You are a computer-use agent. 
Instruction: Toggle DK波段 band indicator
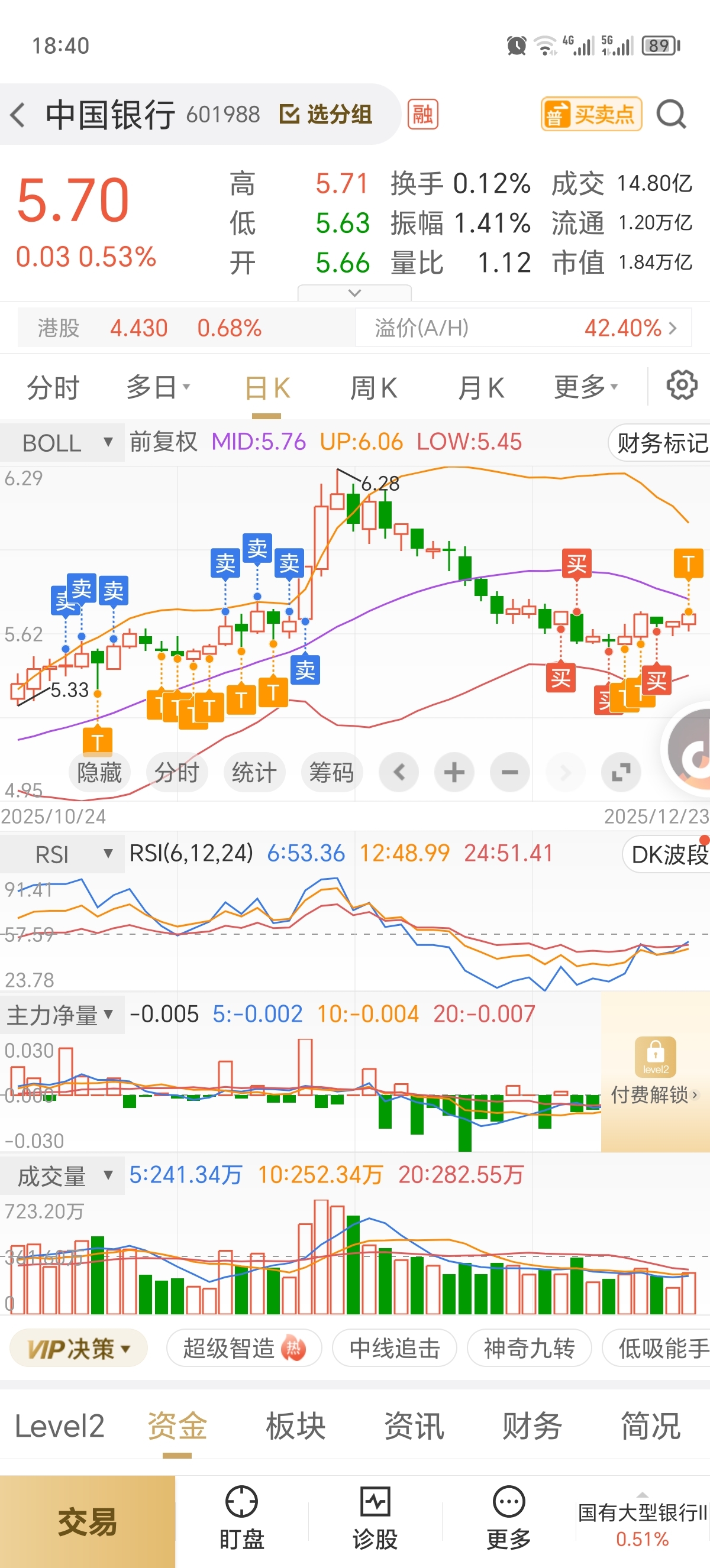667,854
